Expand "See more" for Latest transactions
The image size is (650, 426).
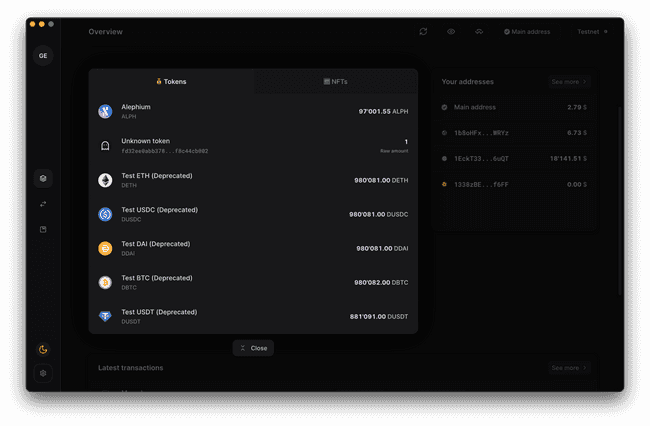pyautogui.click(x=570, y=368)
